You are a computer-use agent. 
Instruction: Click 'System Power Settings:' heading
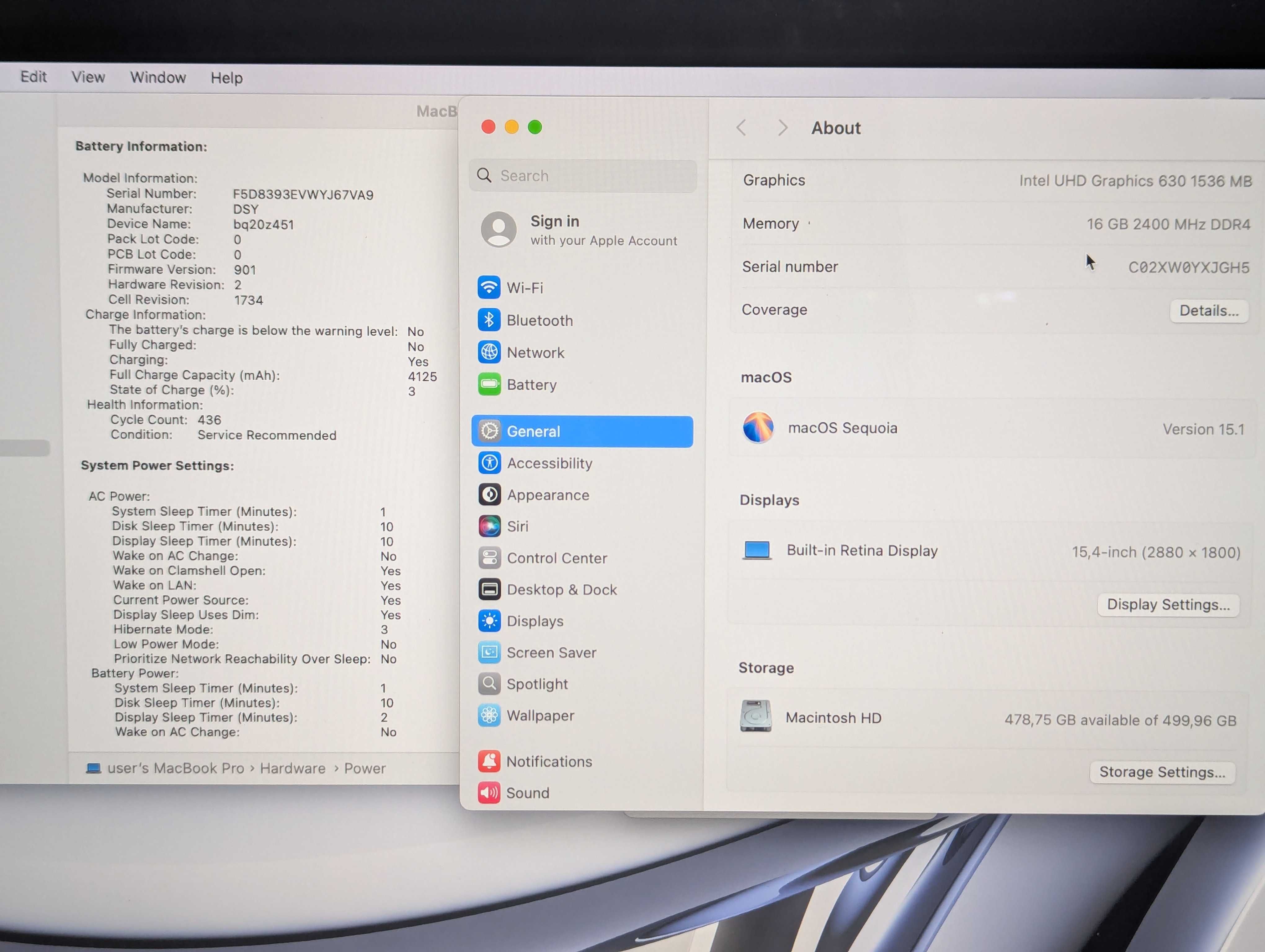click(x=157, y=465)
